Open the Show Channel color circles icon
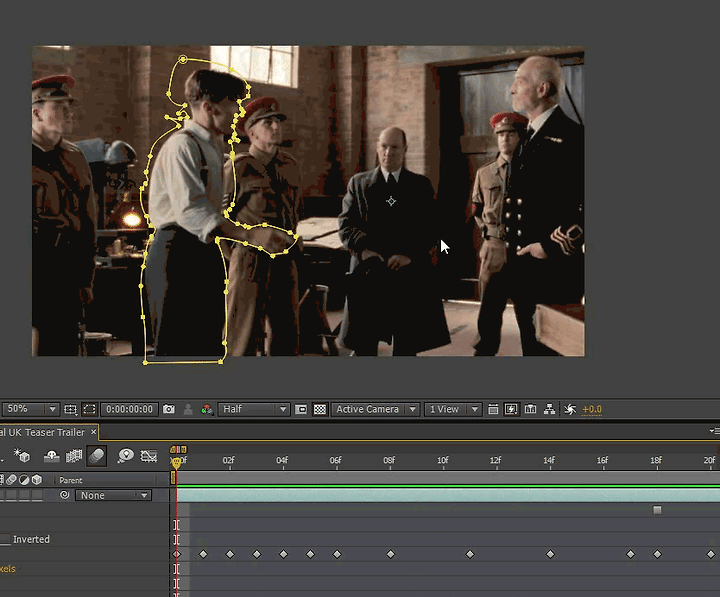This screenshot has height=597, width=720. click(207, 409)
